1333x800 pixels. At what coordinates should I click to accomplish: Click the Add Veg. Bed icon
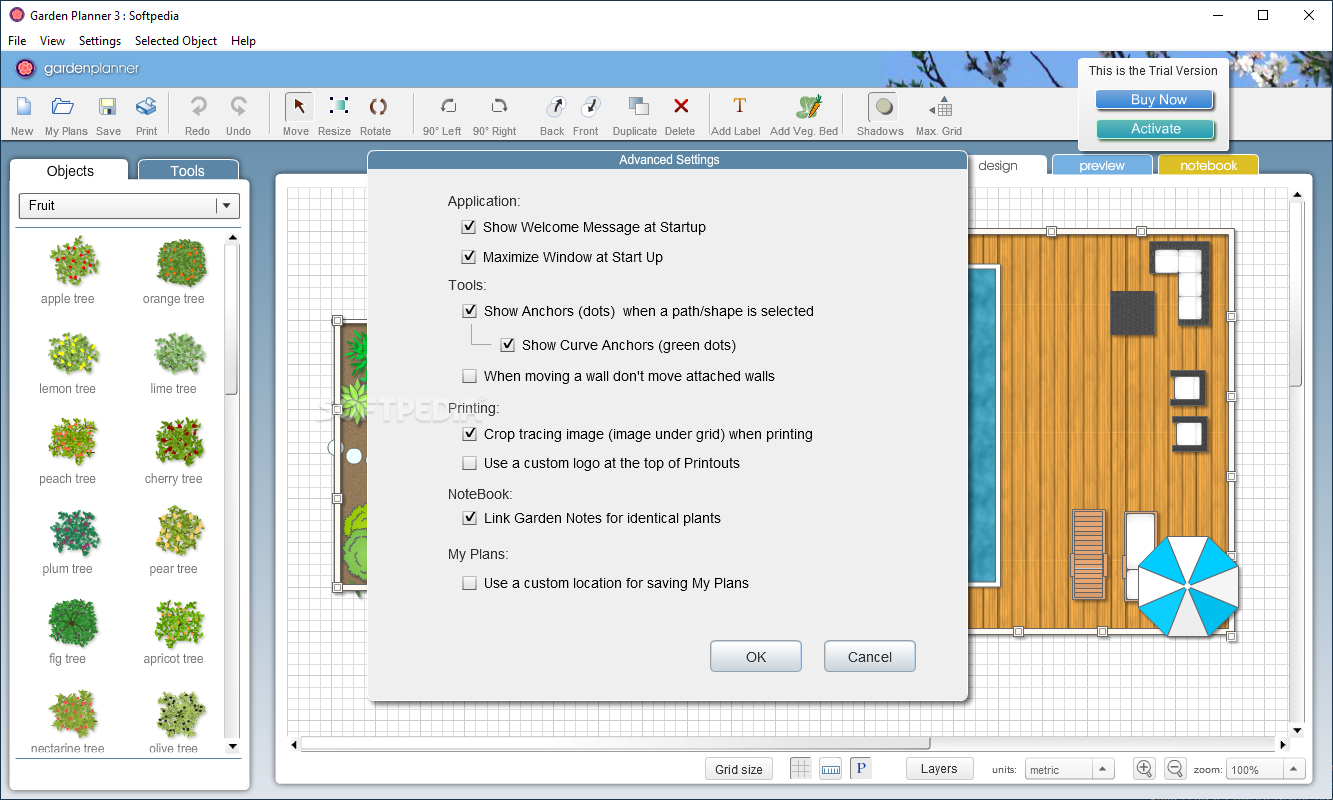click(808, 107)
